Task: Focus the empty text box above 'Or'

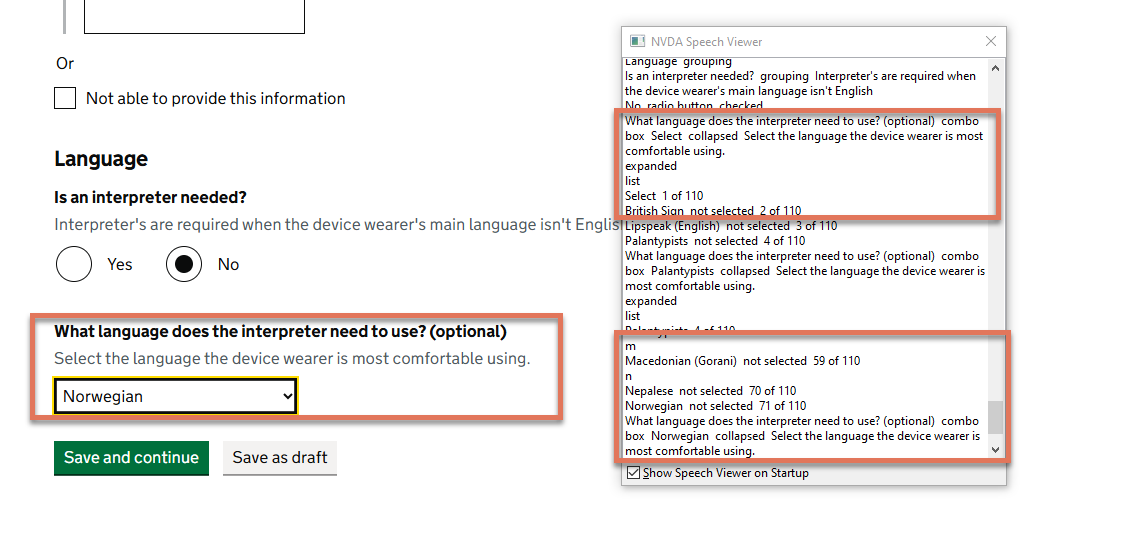Action: (194, 16)
